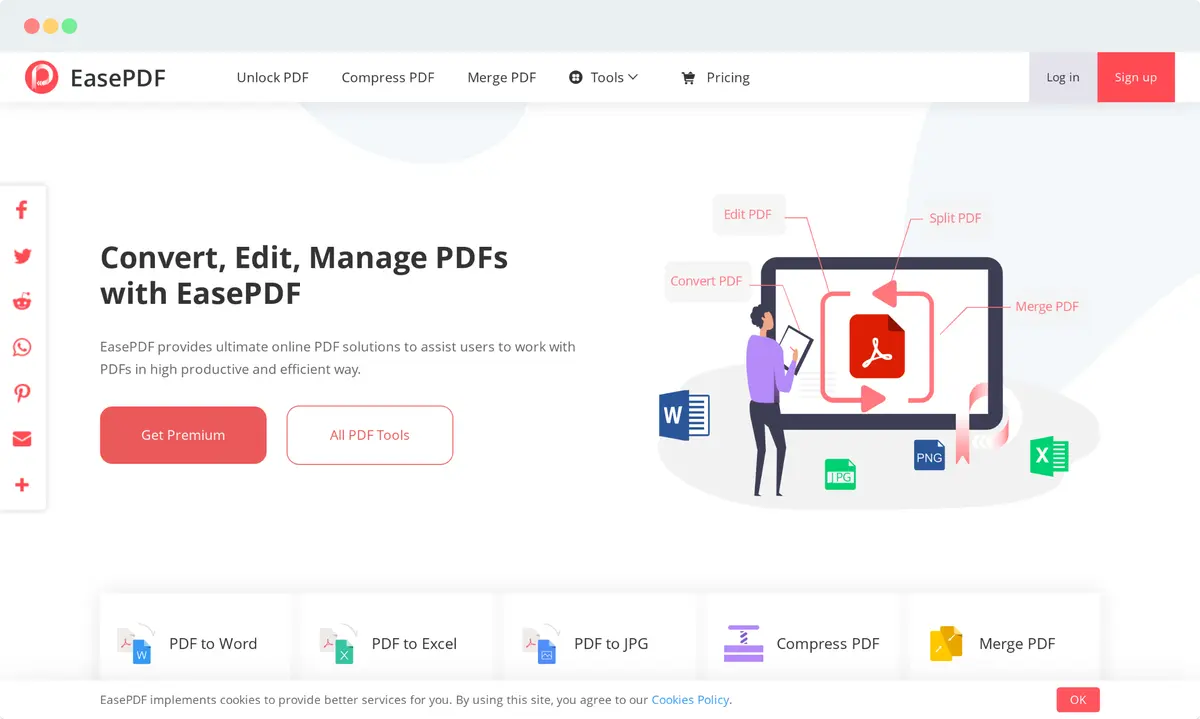Click the Tools grid icon
The height and width of the screenshot is (719, 1200).
point(576,77)
